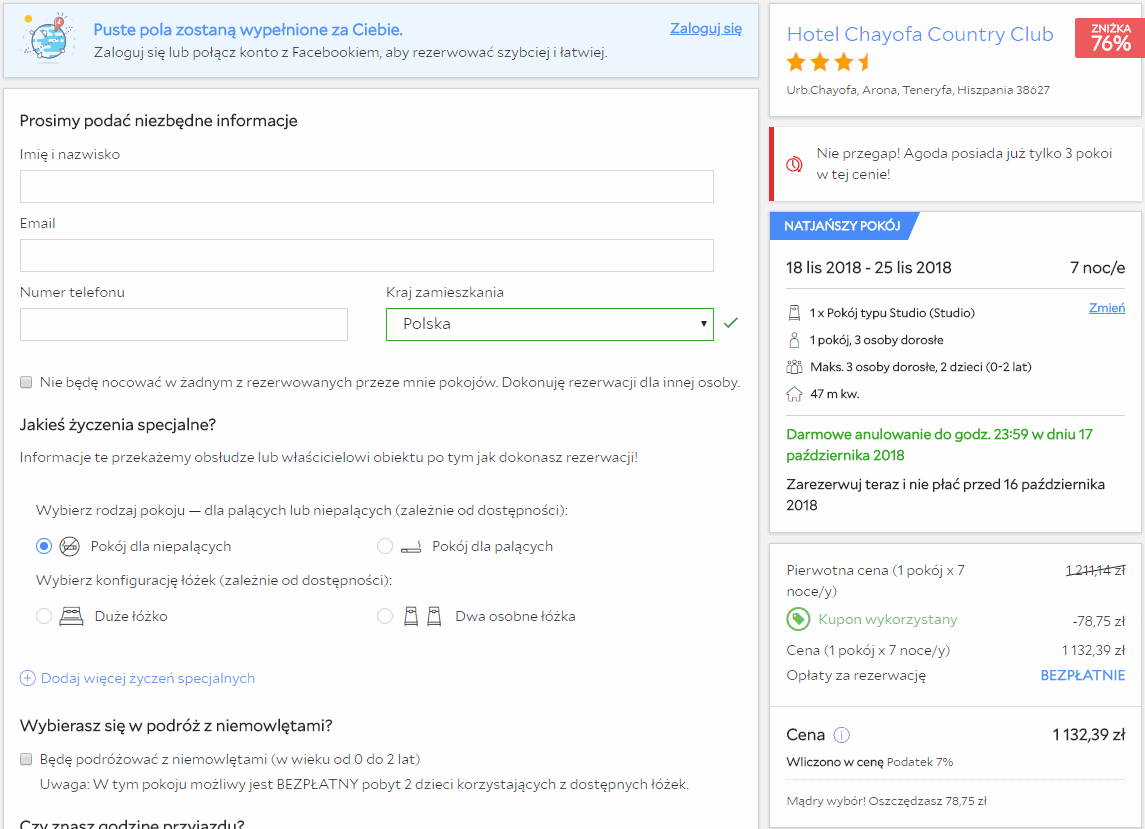Screen dimensions: 1145x829
Task: Select the Pokój dla niepalących radio button
Action: 44,546
